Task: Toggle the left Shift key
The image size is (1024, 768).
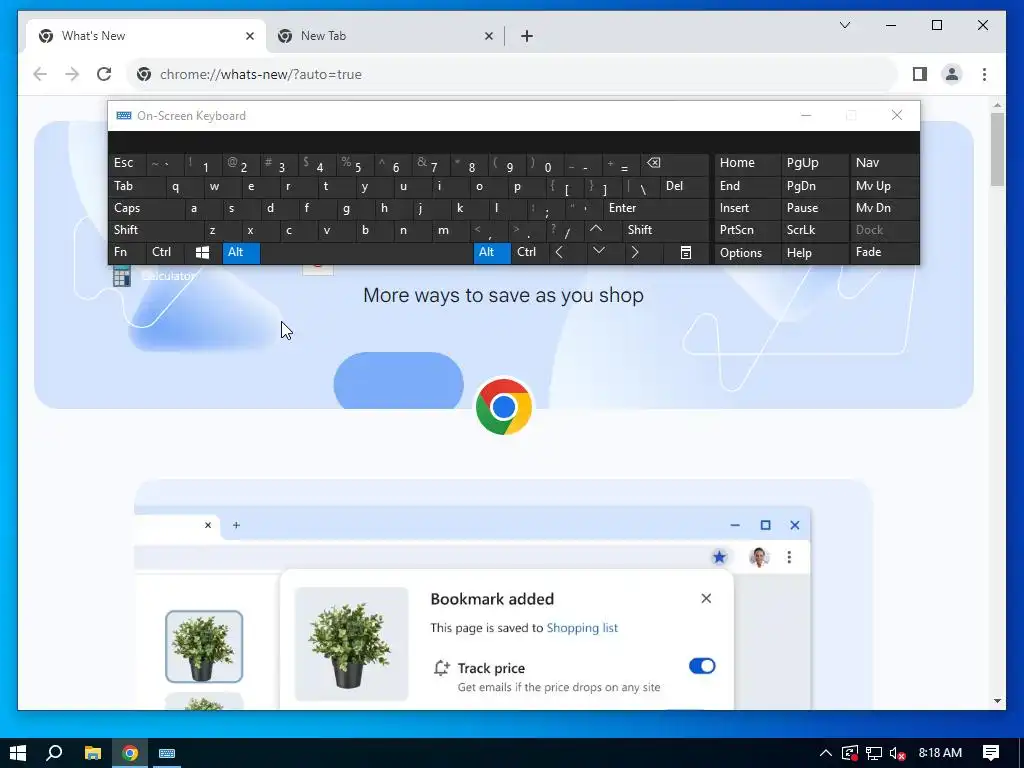Action: coord(155,230)
